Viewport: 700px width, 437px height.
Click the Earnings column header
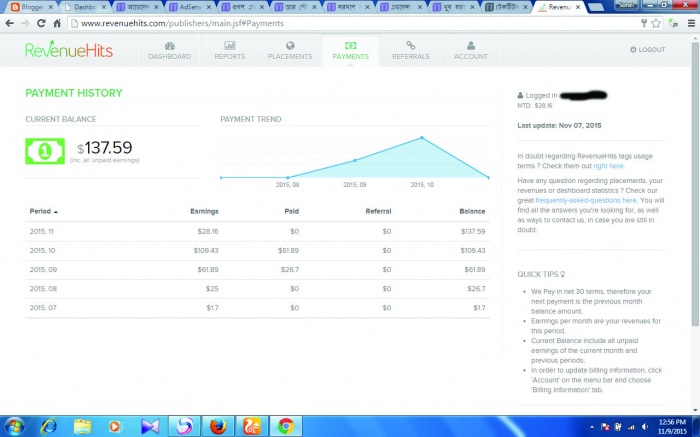[x=204, y=211]
